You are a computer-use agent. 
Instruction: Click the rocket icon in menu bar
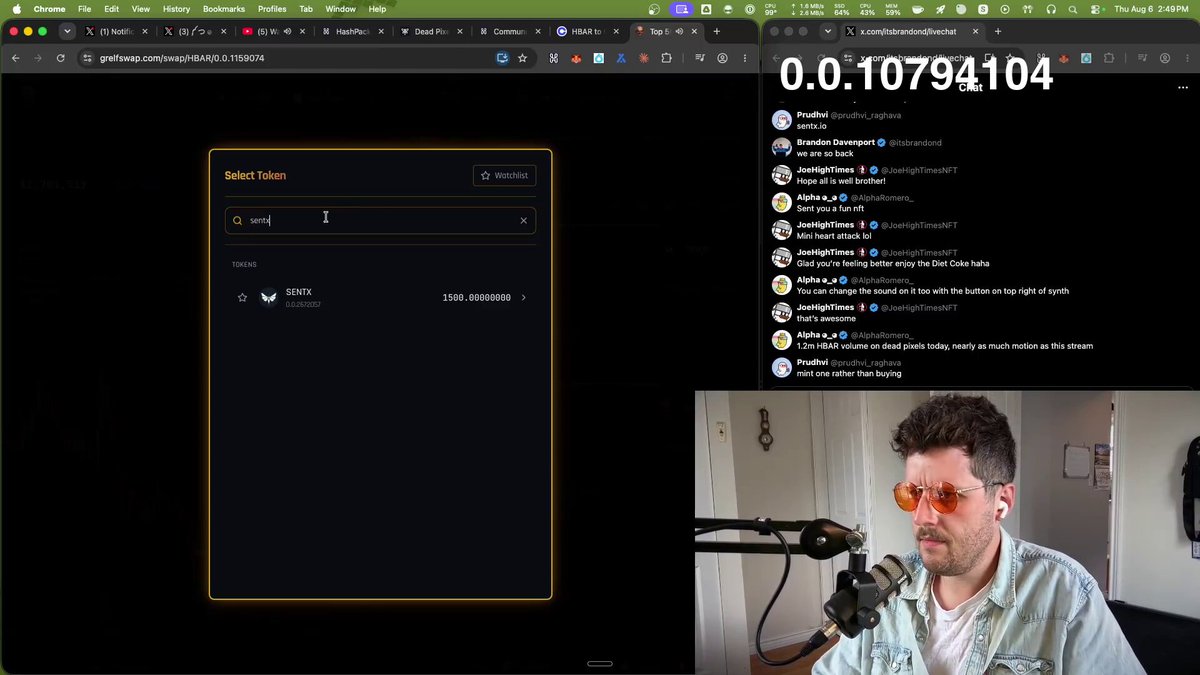click(x=940, y=9)
